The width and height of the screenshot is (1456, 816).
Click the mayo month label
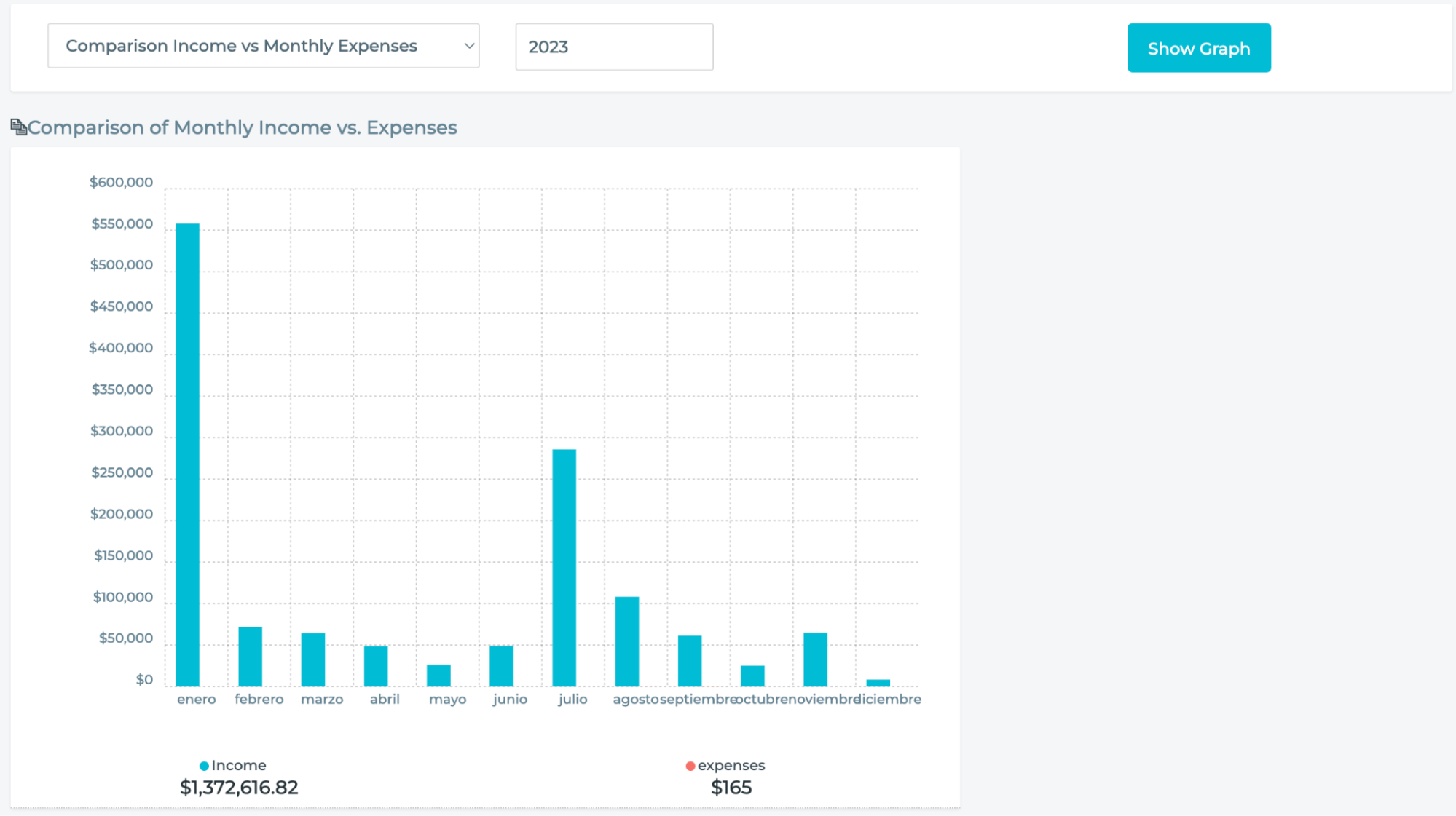(x=447, y=700)
